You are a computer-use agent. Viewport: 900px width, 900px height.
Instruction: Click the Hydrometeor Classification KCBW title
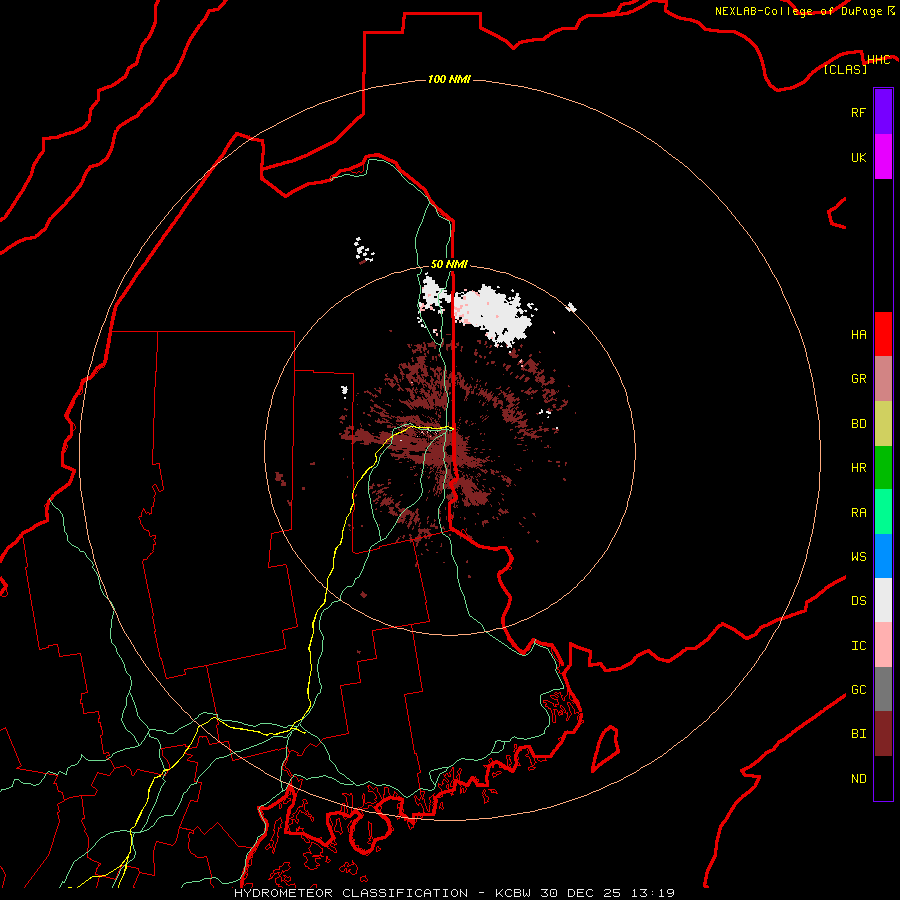point(454,893)
